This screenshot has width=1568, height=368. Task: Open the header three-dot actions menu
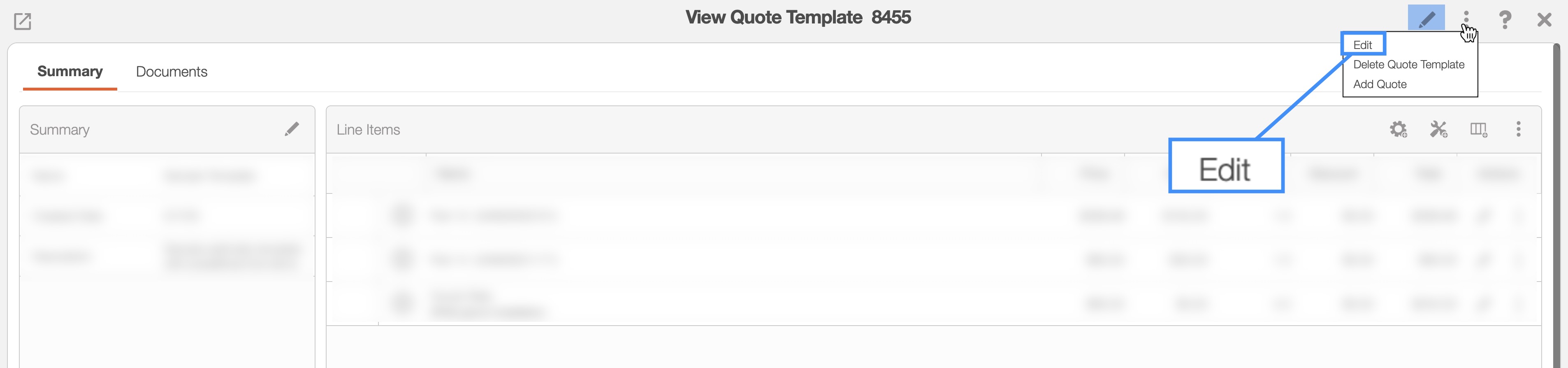coord(1466,18)
